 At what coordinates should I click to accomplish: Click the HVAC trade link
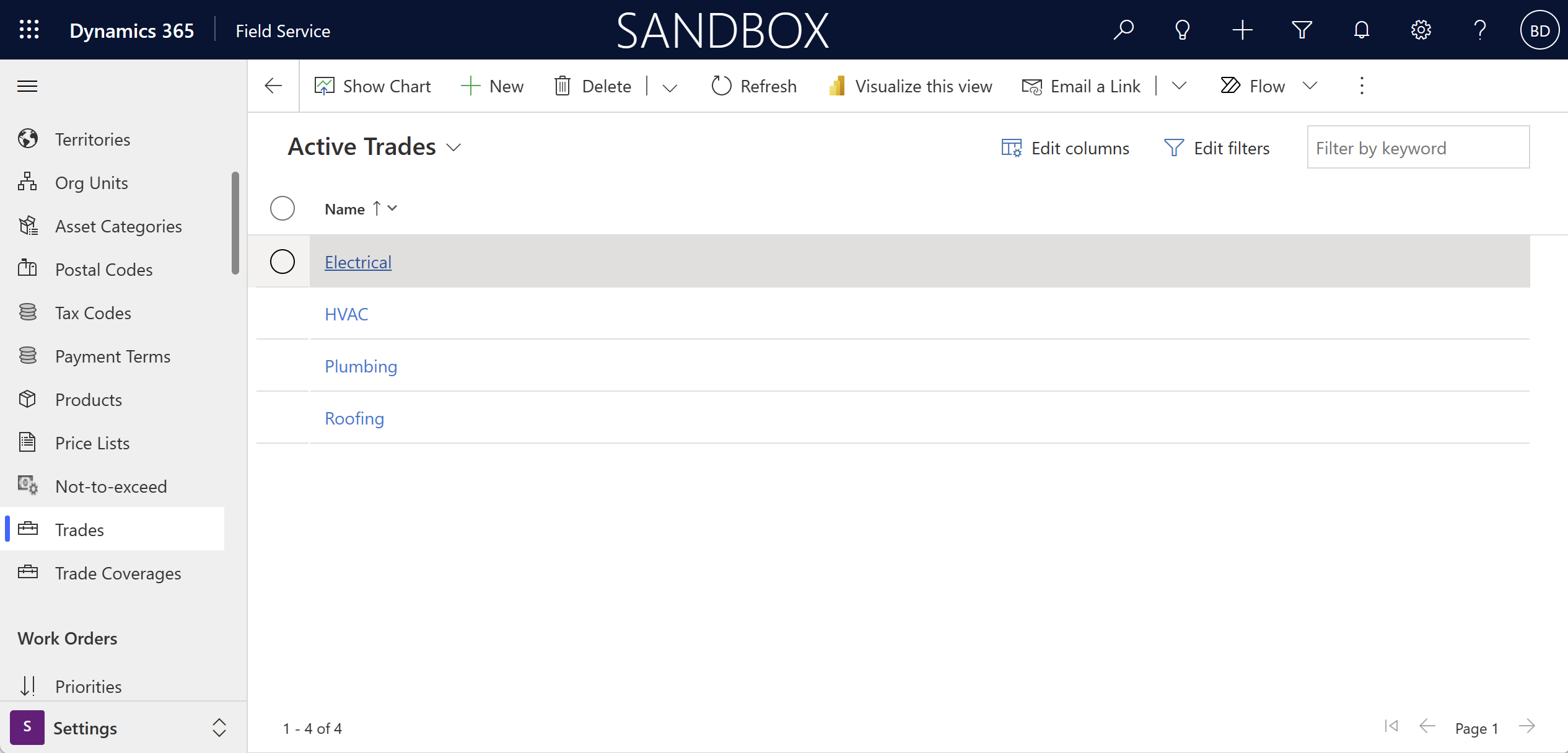346,313
